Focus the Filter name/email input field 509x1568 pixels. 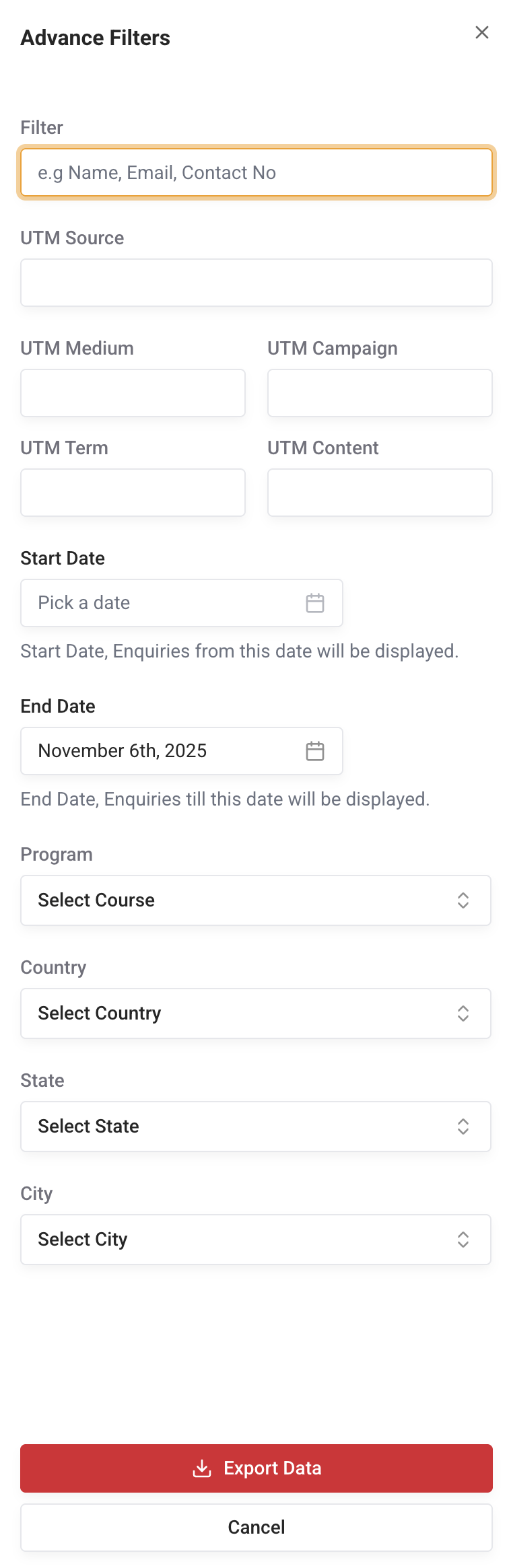(256, 173)
